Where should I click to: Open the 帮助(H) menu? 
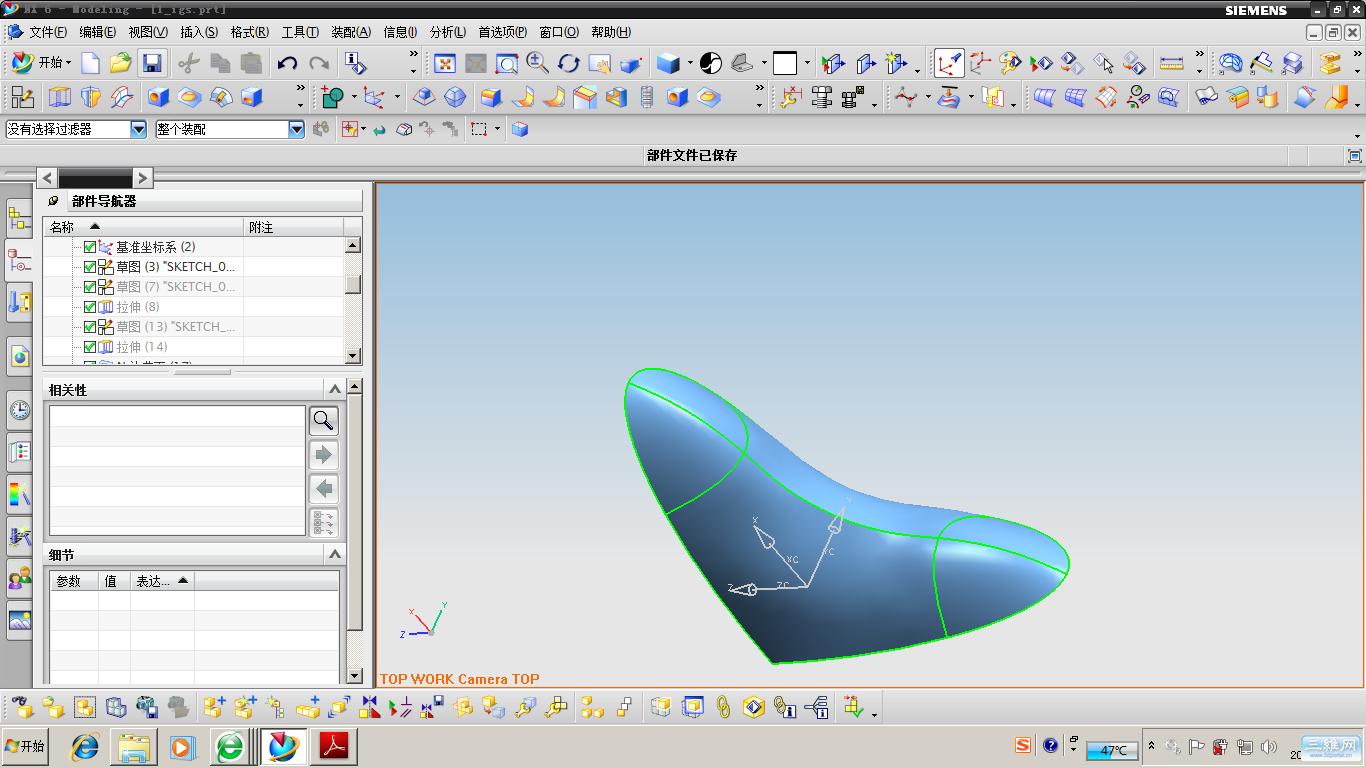click(610, 32)
